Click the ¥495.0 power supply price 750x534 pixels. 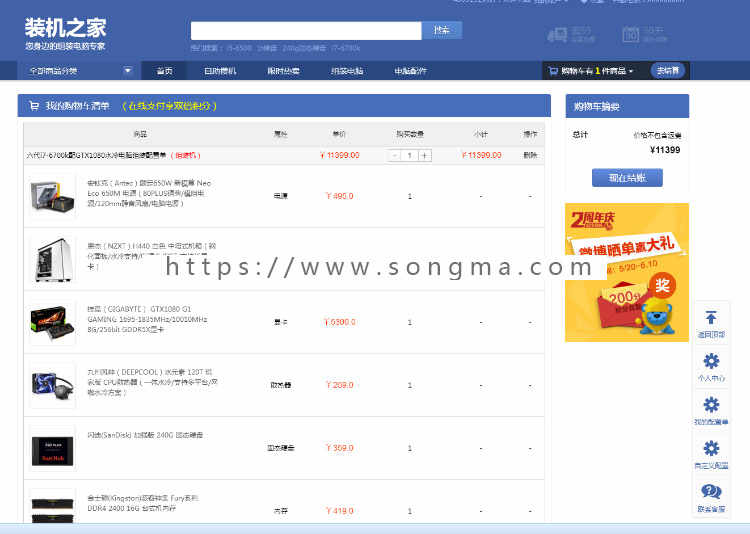[340, 196]
